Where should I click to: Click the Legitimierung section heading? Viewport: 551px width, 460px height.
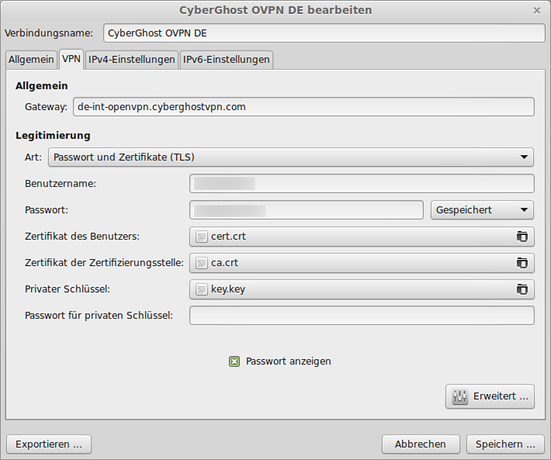(53, 136)
